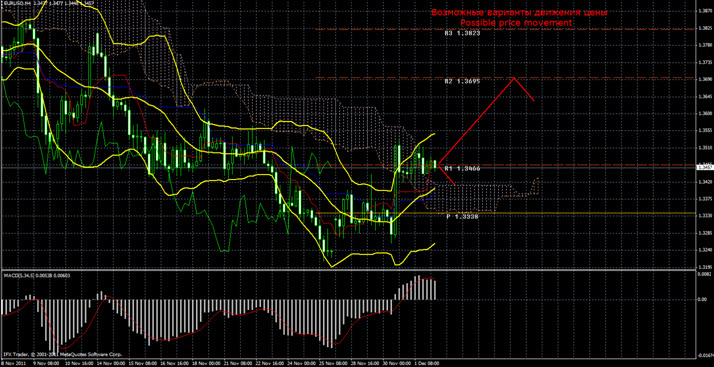The height and width of the screenshot is (367, 714).
Task: Click the 1.3735 price axis label
Action: click(704, 62)
